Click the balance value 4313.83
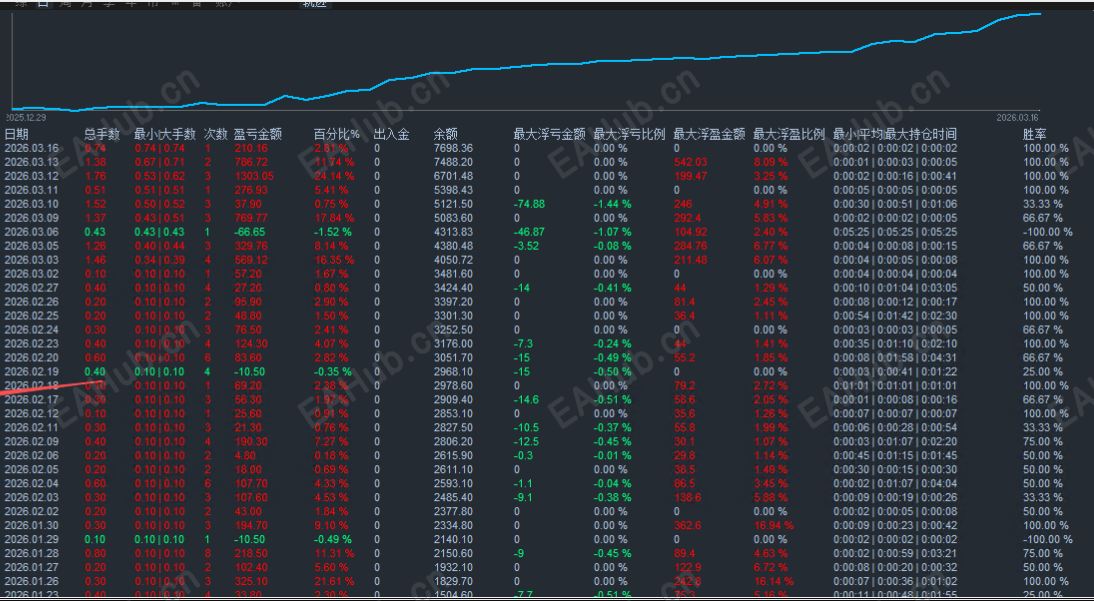This screenshot has height=601, width=1094. [453, 232]
